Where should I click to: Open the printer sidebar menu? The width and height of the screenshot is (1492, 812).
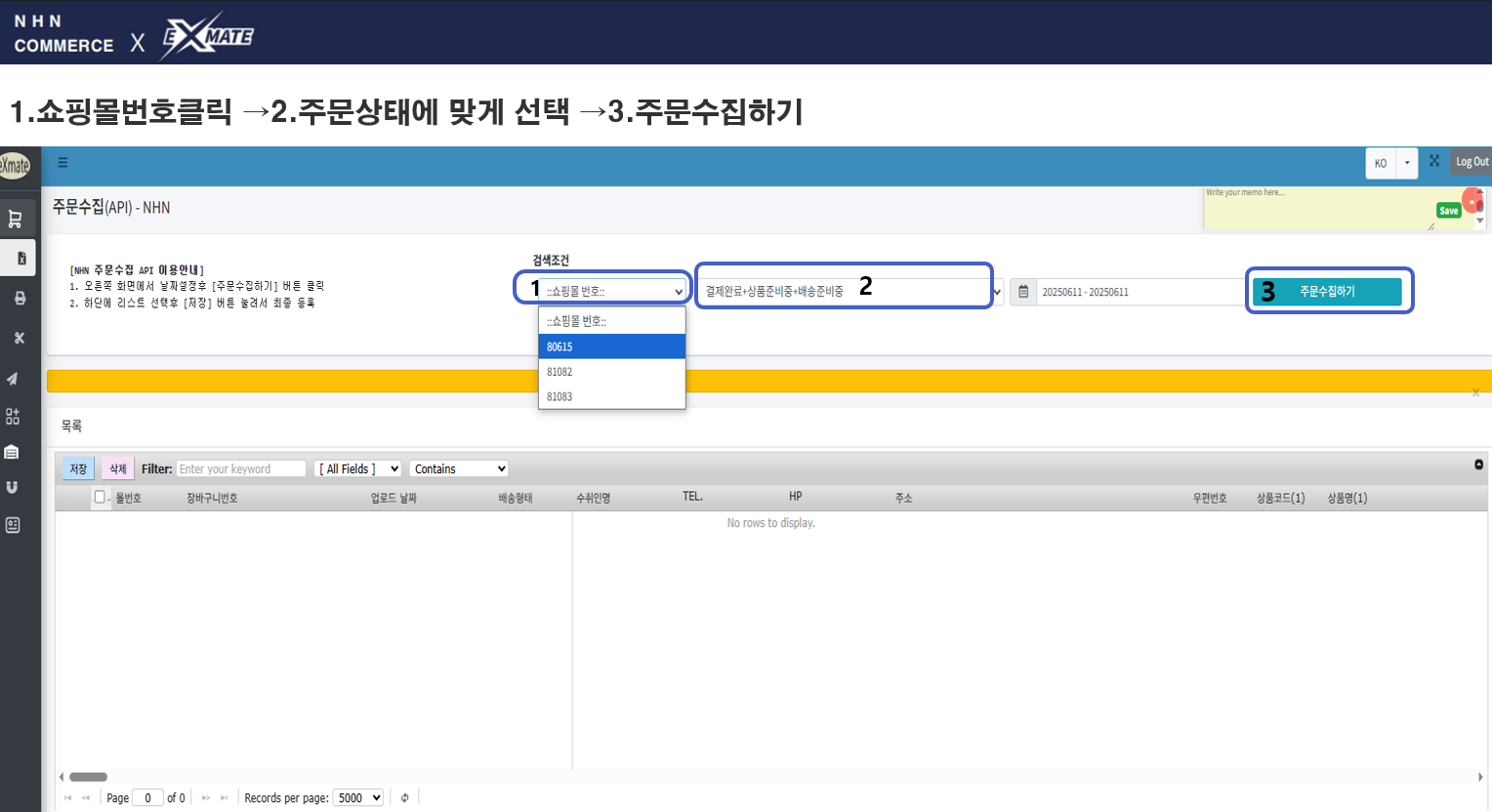click(20, 298)
